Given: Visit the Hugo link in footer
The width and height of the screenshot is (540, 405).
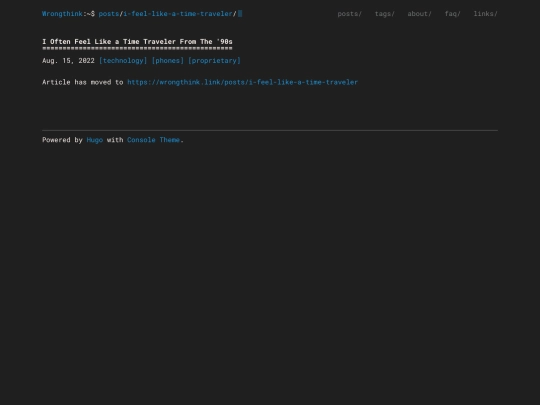Looking at the screenshot, I should click(95, 140).
